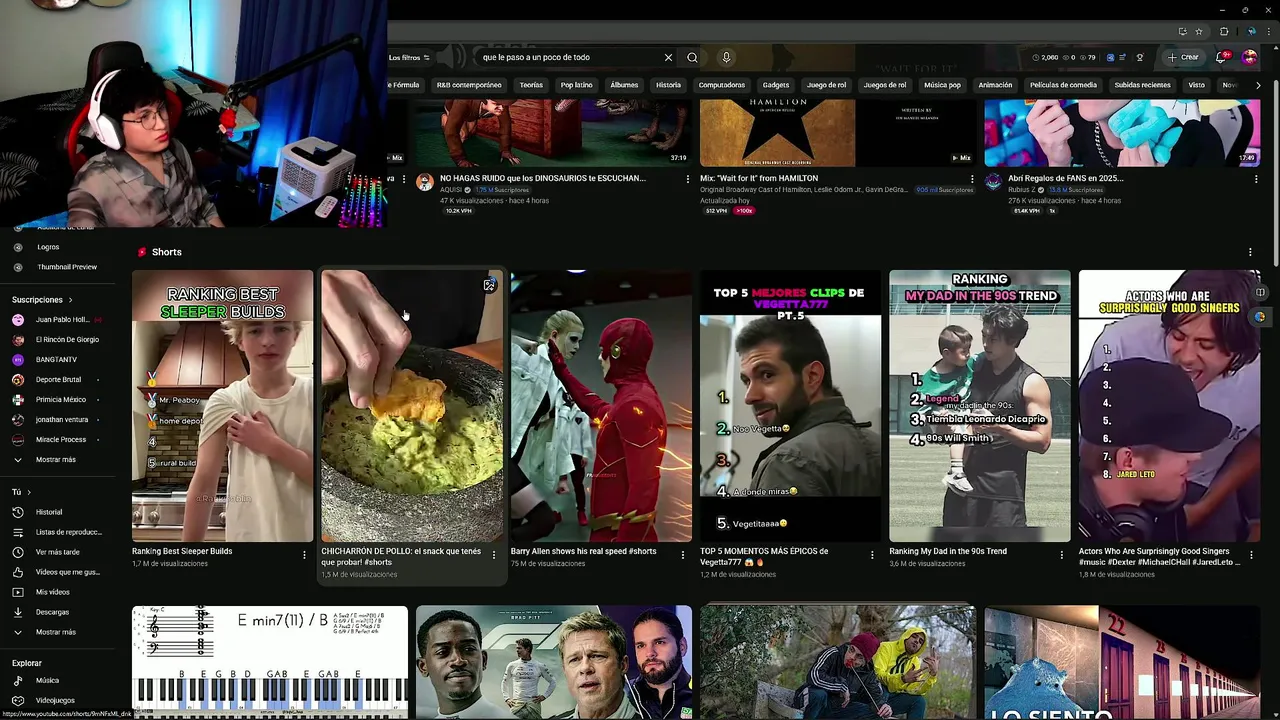Viewport: 1280px width, 720px height.
Task: Select the Animación filter chip
Action: pyautogui.click(x=995, y=85)
